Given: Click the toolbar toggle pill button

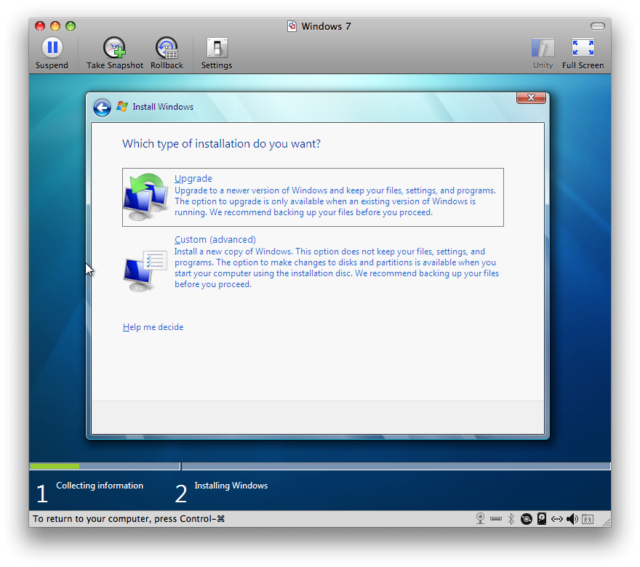Looking at the screenshot, I should point(598,26).
